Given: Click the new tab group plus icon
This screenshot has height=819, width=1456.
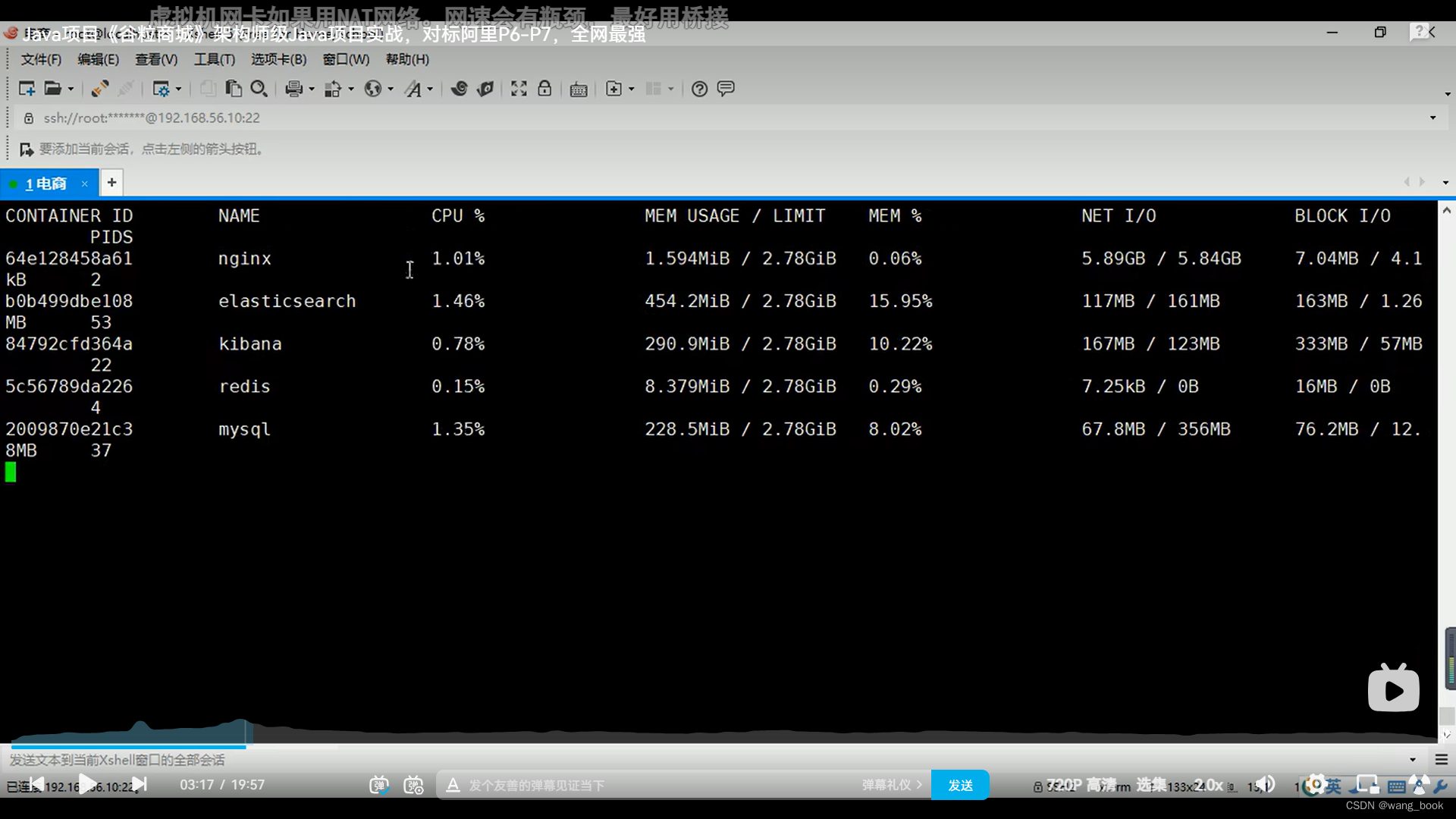Looking at the screenshot, I should (x=613, y=89).
